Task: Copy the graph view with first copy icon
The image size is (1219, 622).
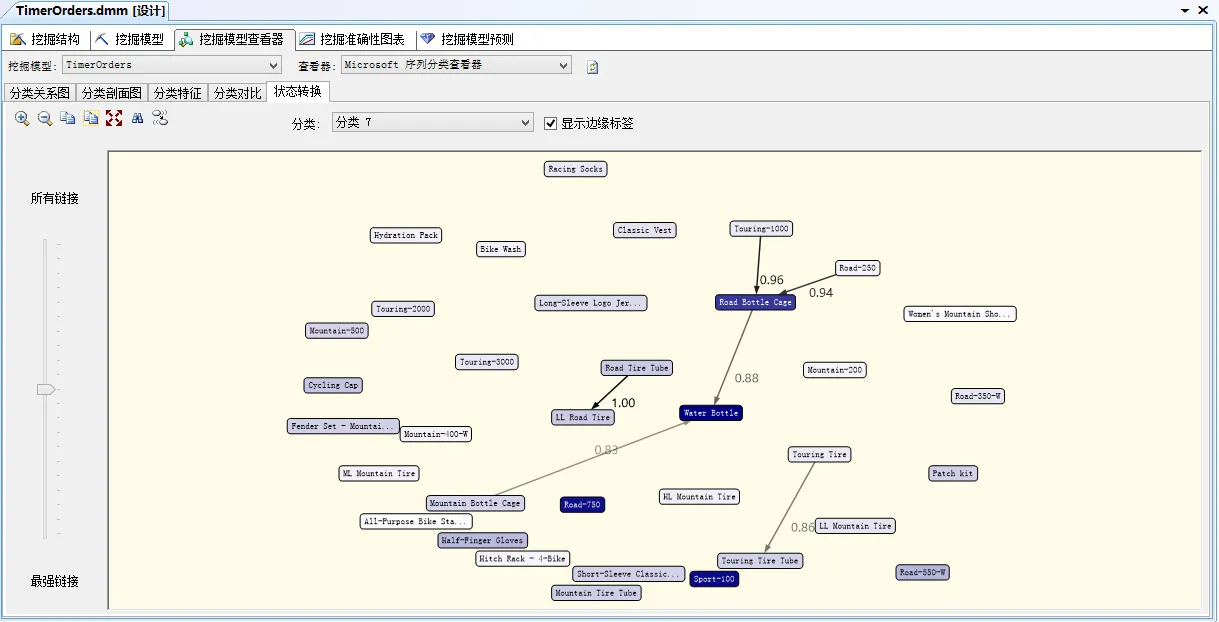Action: 67,118
